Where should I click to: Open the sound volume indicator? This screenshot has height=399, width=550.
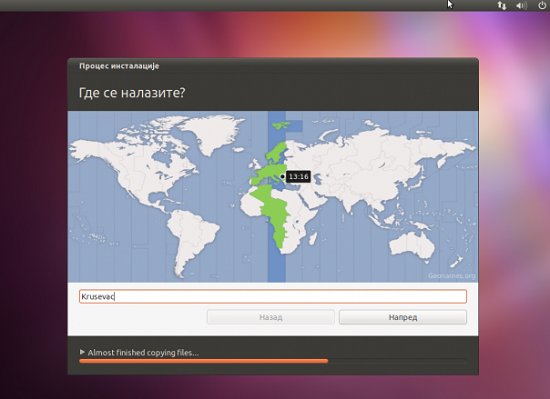(x=521, y=5)
